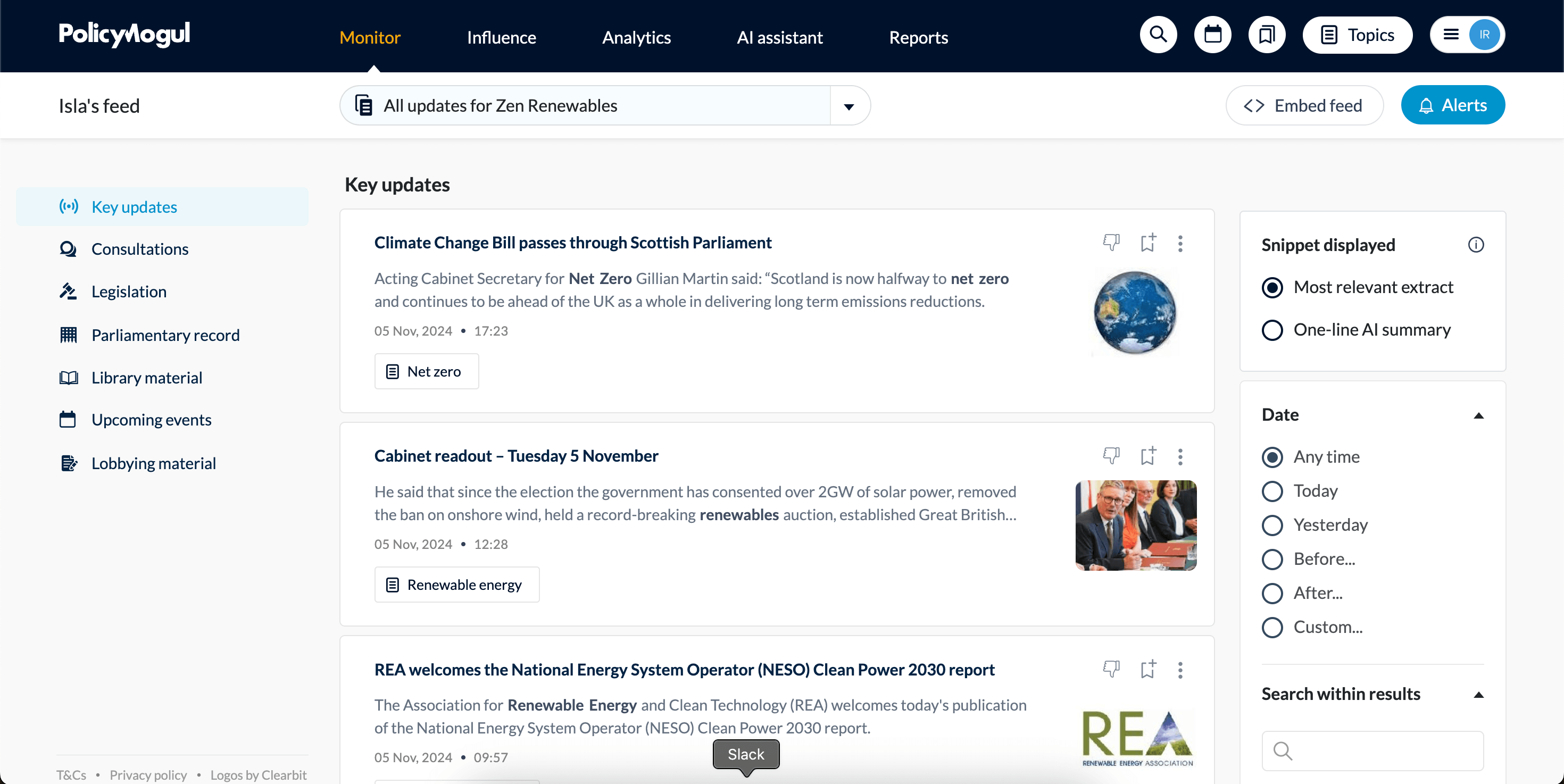Collapse the Search within results section
The image size is (1564, 784).
coord(1478,695)
